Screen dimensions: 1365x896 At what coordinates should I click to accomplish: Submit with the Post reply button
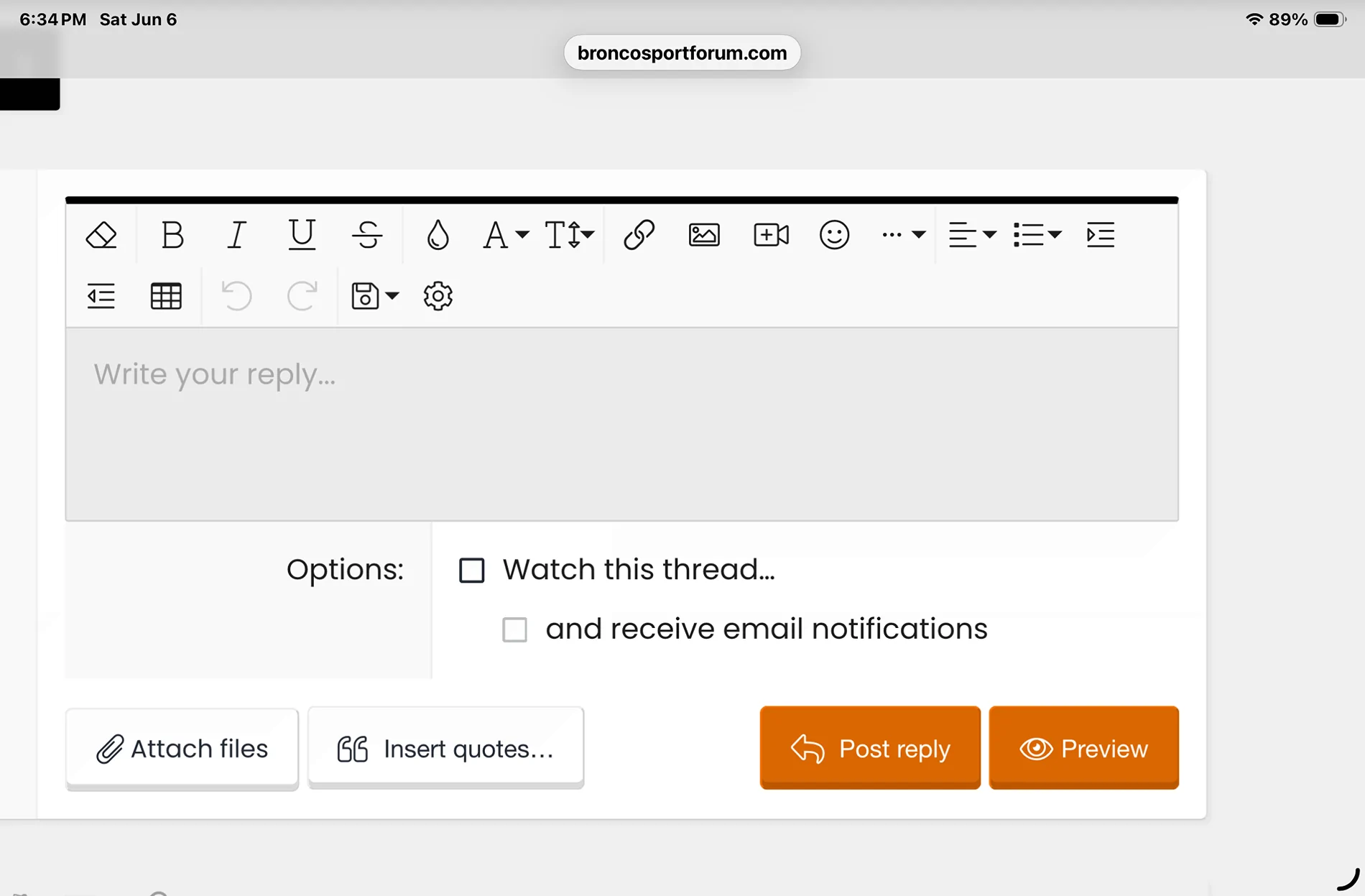870,748
